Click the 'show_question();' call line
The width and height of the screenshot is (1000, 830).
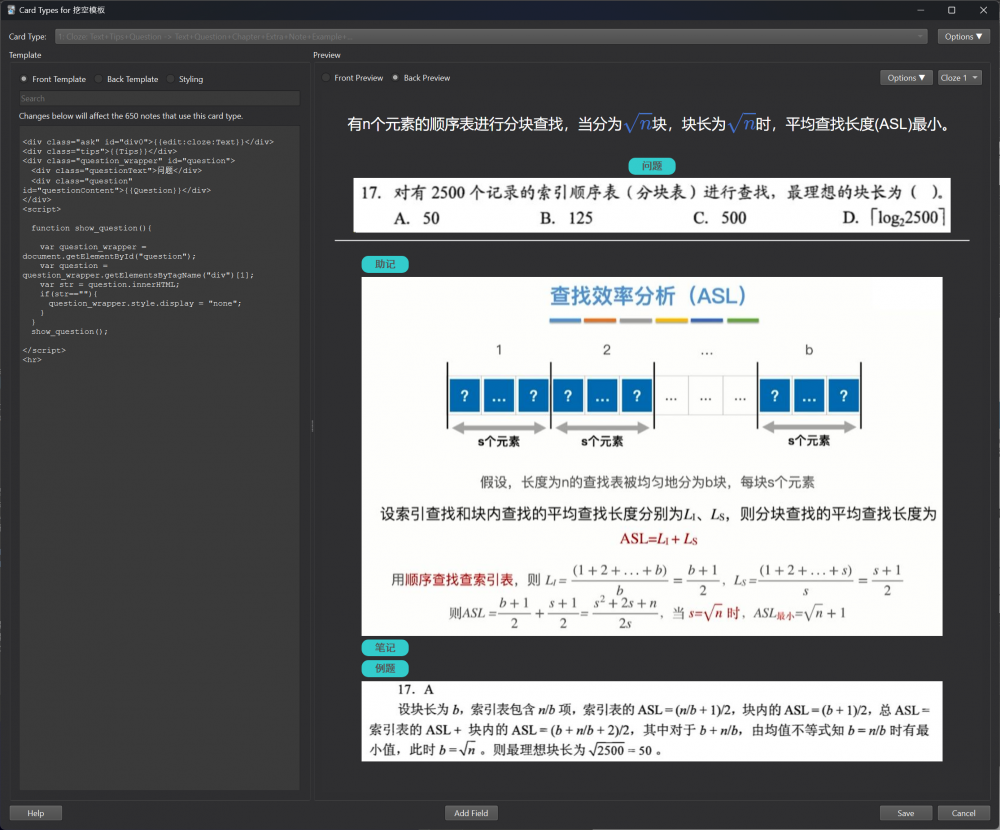coord(70,332)
